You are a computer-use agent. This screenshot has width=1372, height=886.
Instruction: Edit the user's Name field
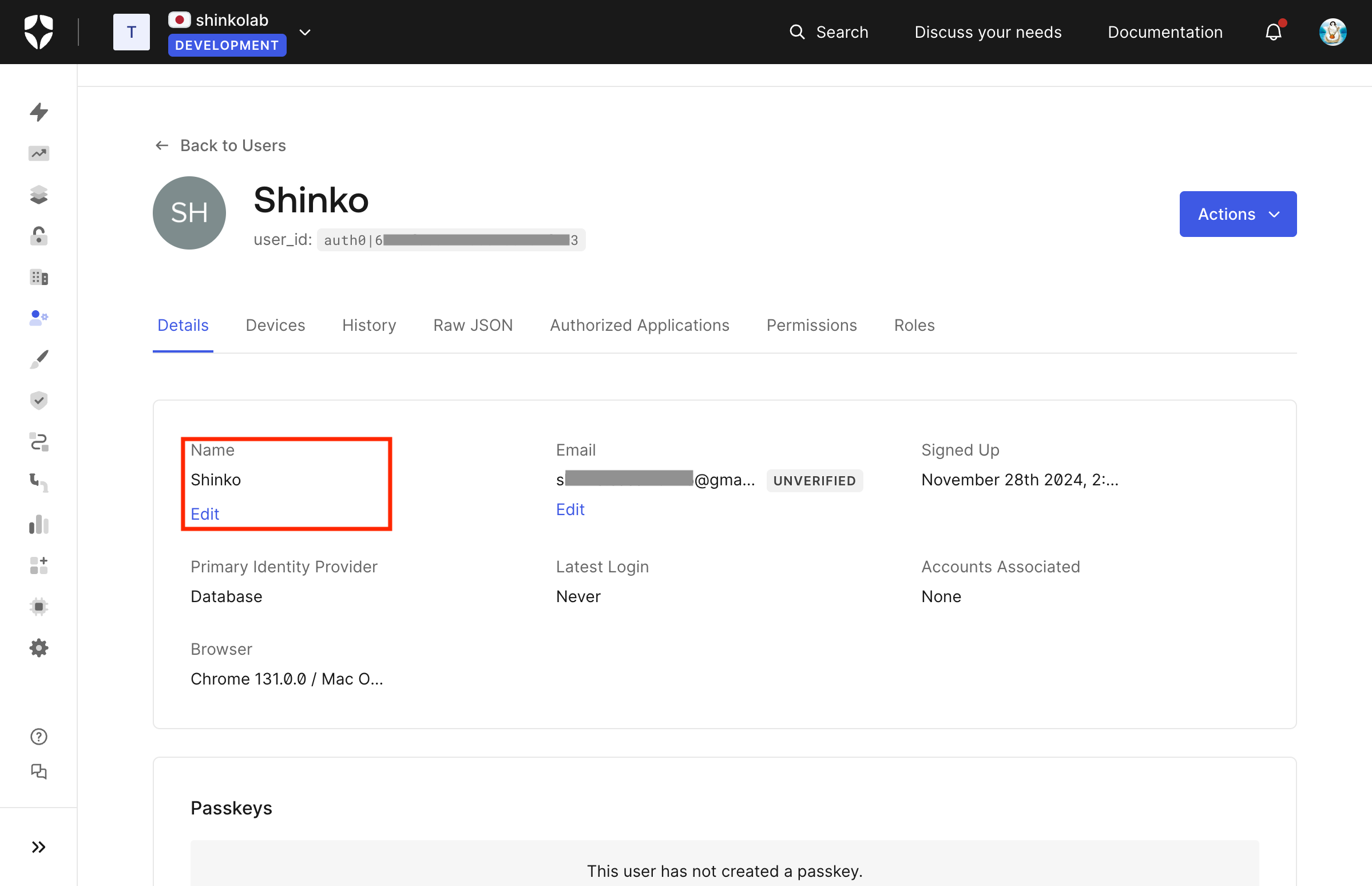(205, 514)
